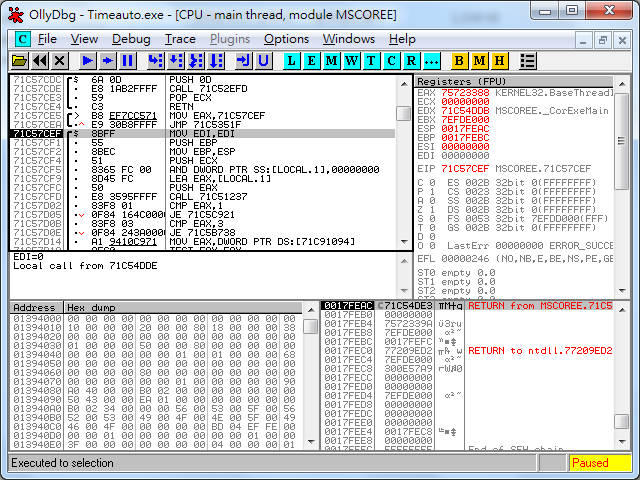This screenshot has height=480, width=640.
Task: Click stack pane scroll up arrow
Action: (x=622, y=310)
